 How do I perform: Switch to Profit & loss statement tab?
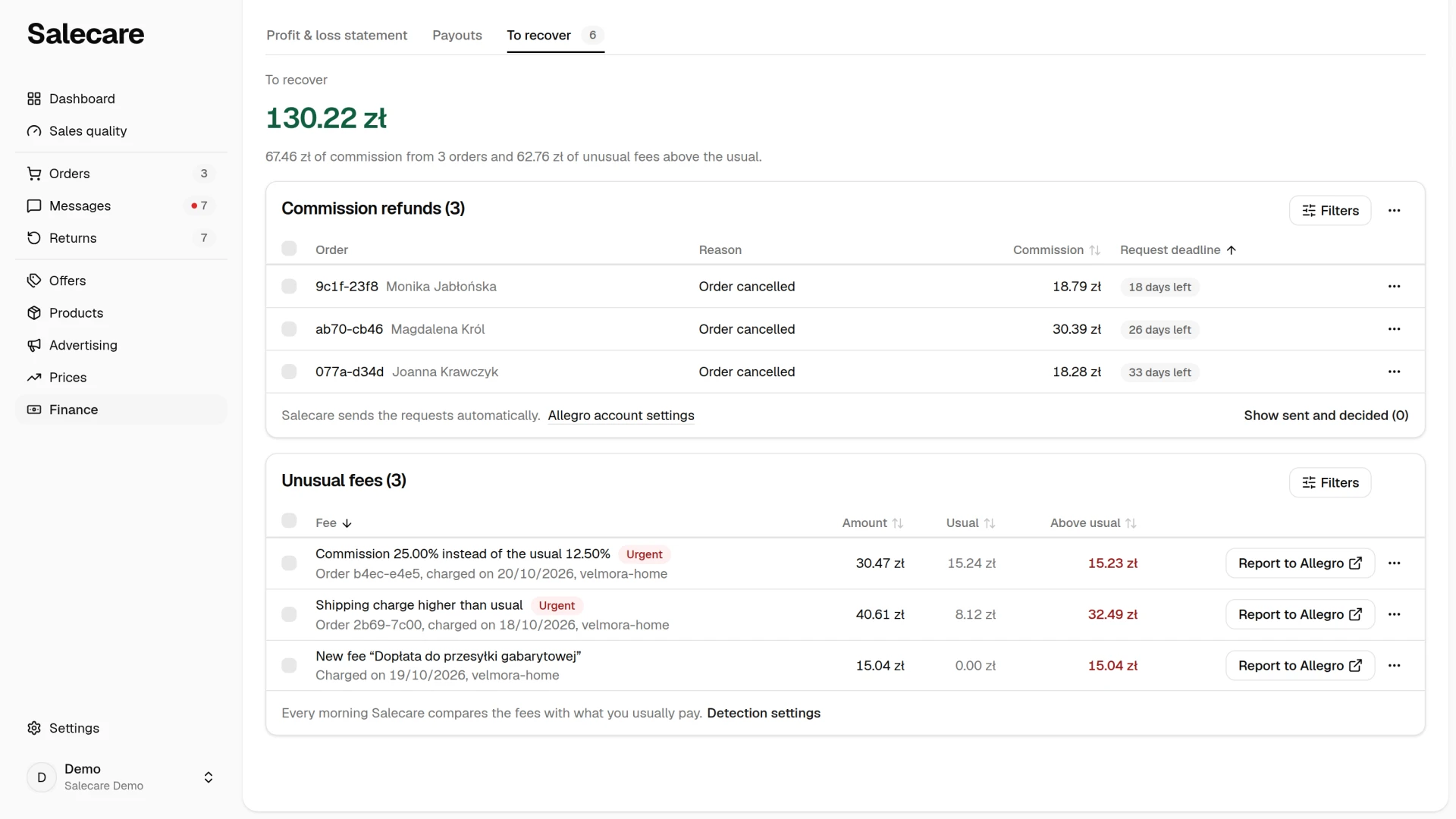click(337, 36)
